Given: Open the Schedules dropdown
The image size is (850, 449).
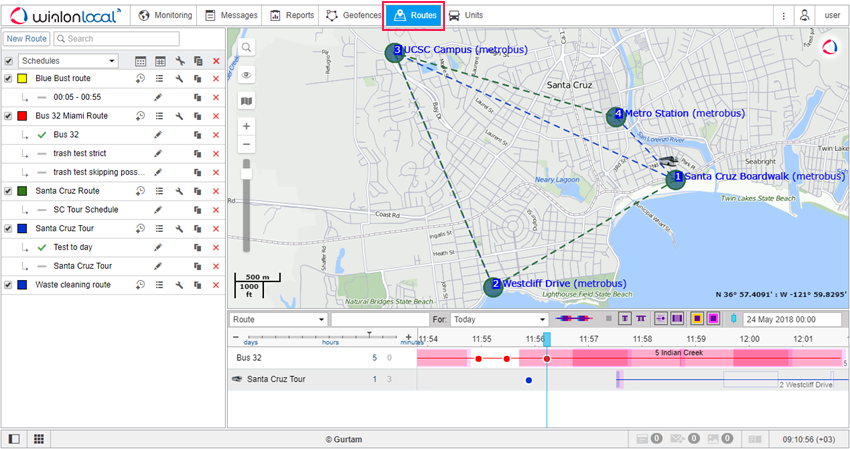Looking at the screenshot, I should click(x=68, y=61).
